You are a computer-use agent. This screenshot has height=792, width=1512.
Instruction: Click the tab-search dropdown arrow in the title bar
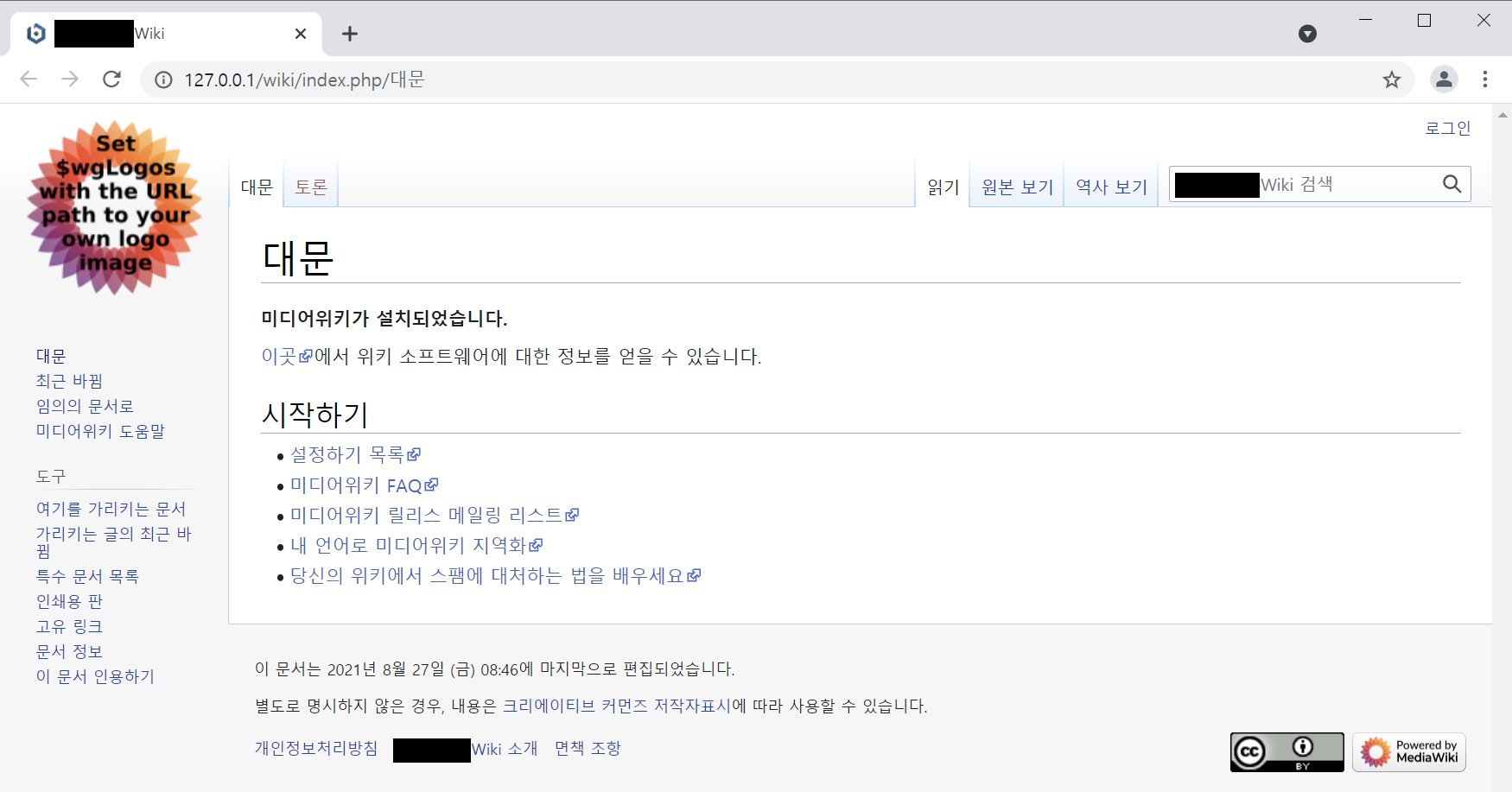pyautogui.click(x=1307, y=34)
